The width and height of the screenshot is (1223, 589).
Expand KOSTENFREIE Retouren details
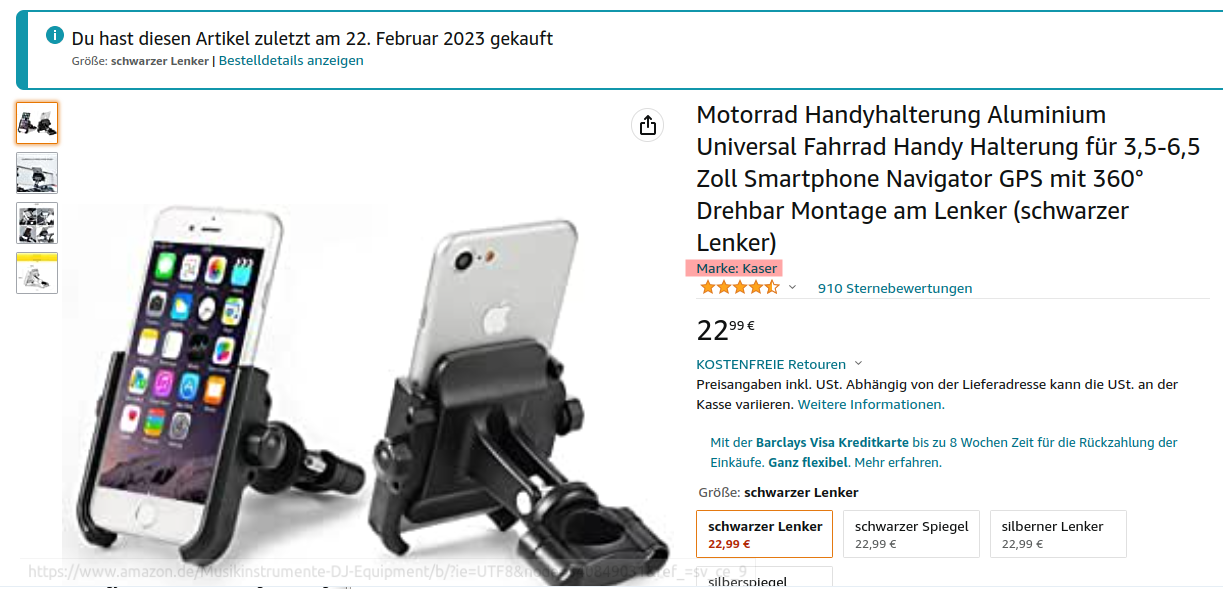779,364
